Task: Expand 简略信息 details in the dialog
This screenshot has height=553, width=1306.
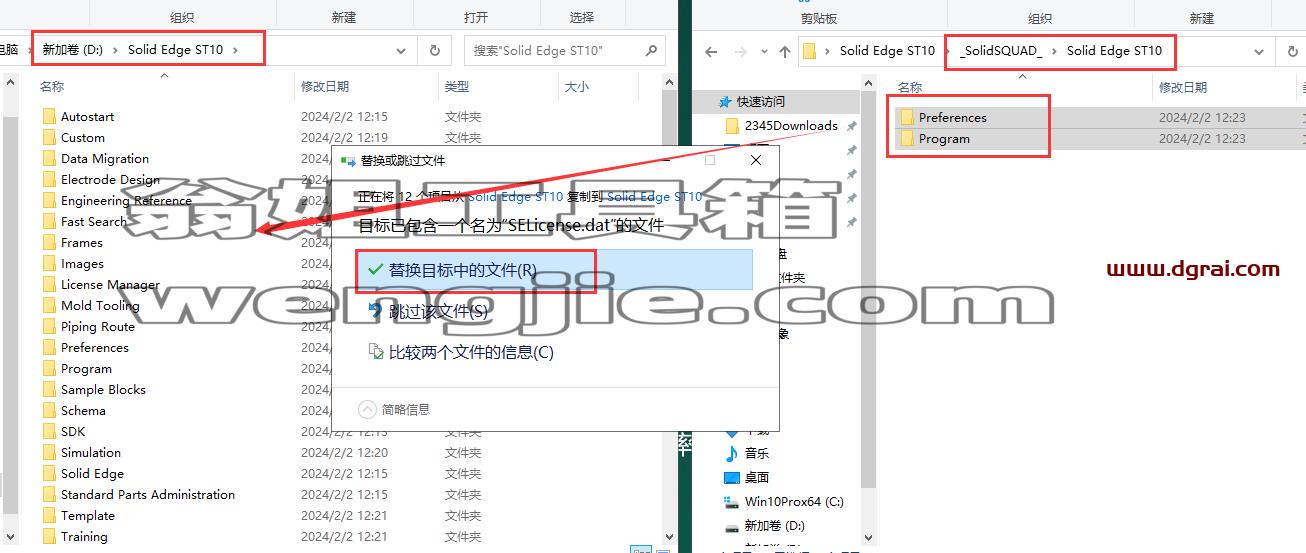Action: (394, 409)
